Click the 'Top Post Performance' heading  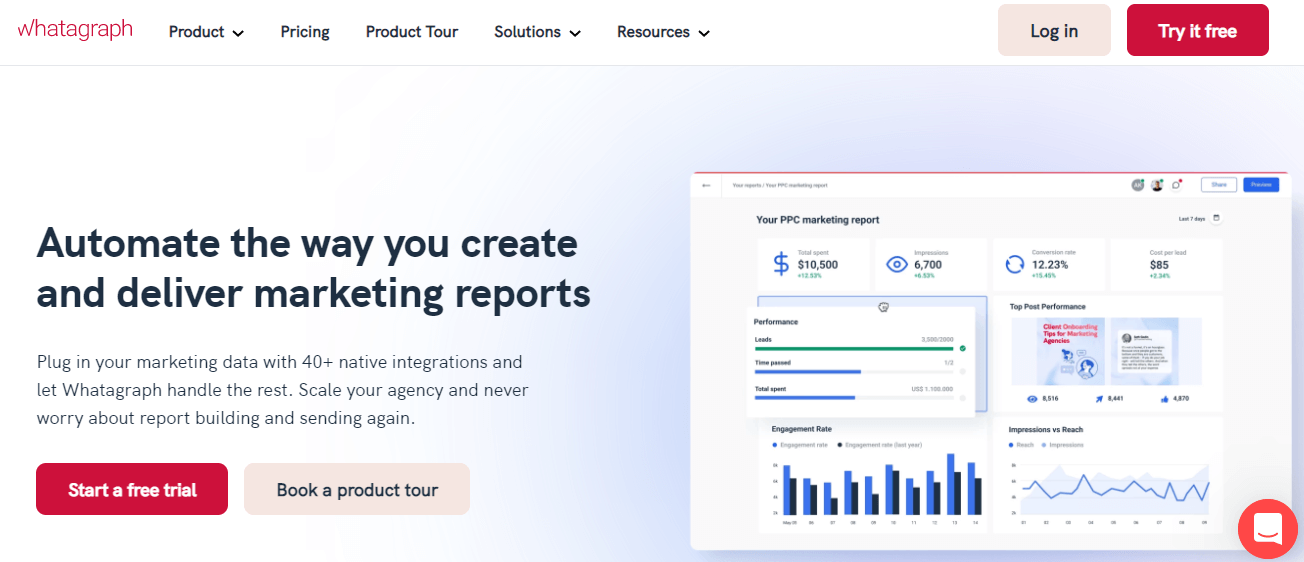(x=1047, y=307)
